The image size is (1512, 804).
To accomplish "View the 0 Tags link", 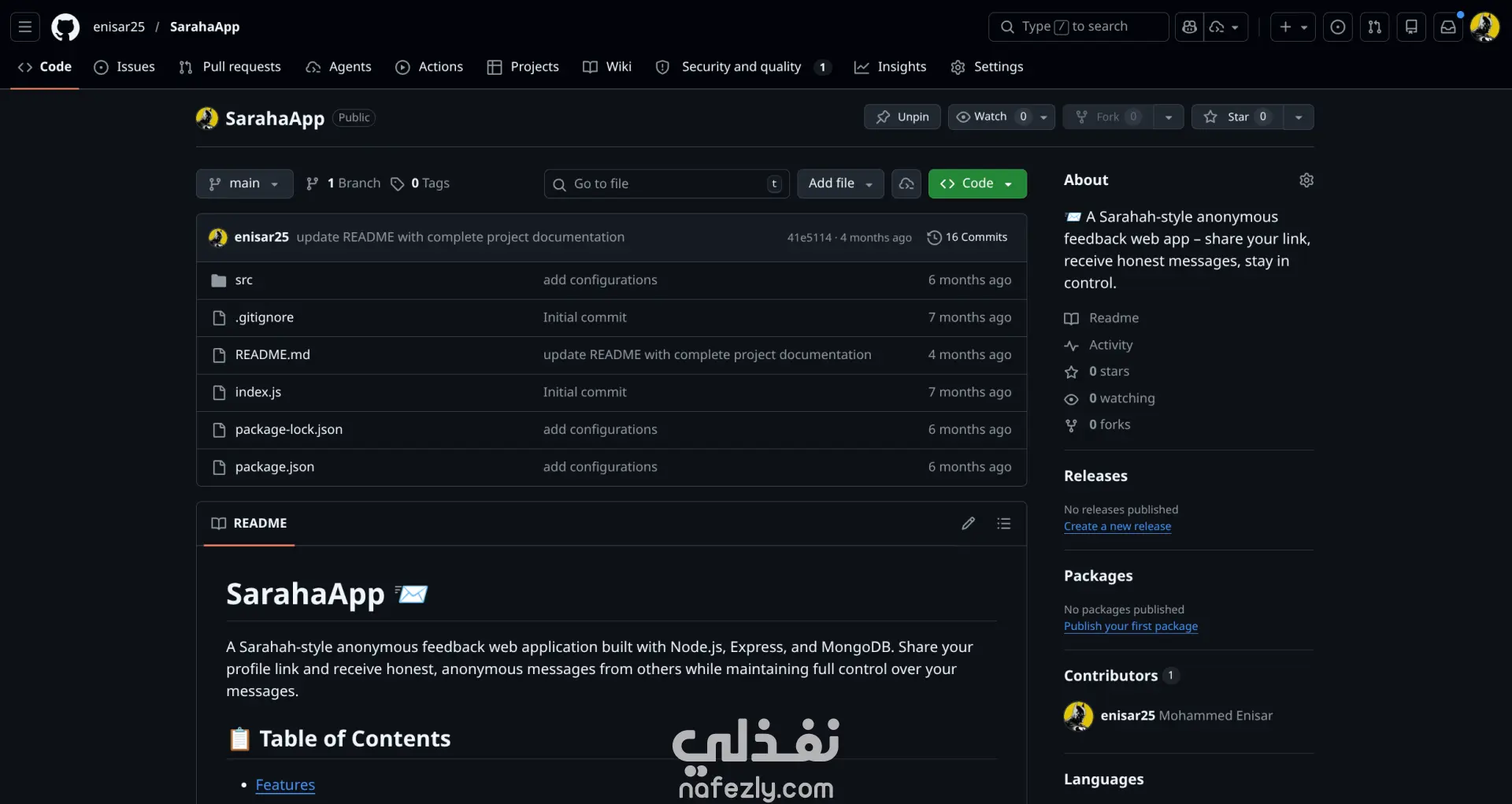I will (x=421, y=183).
